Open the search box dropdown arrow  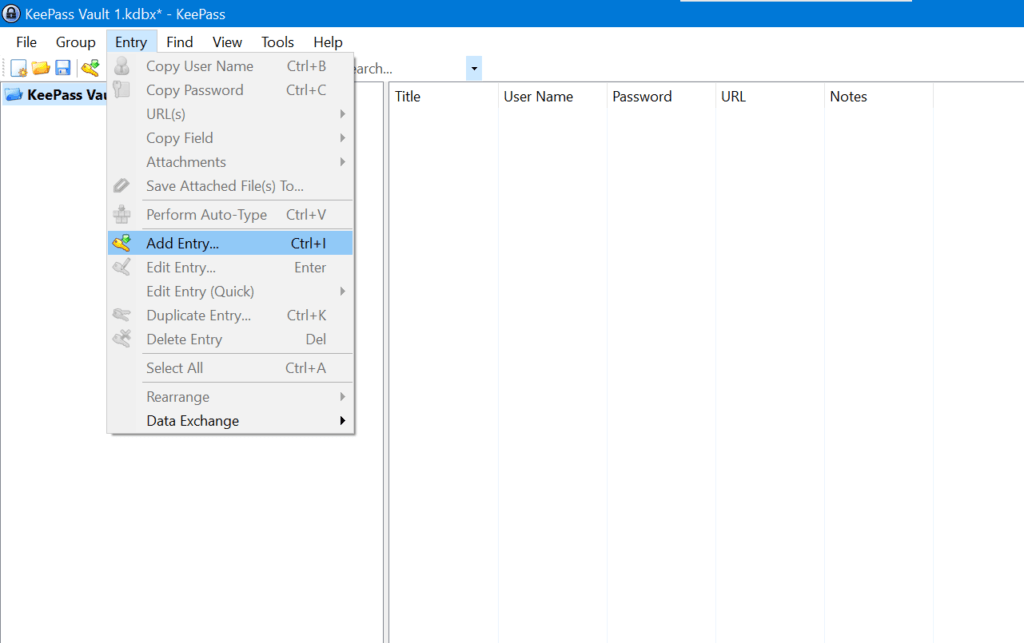[474, 68]
